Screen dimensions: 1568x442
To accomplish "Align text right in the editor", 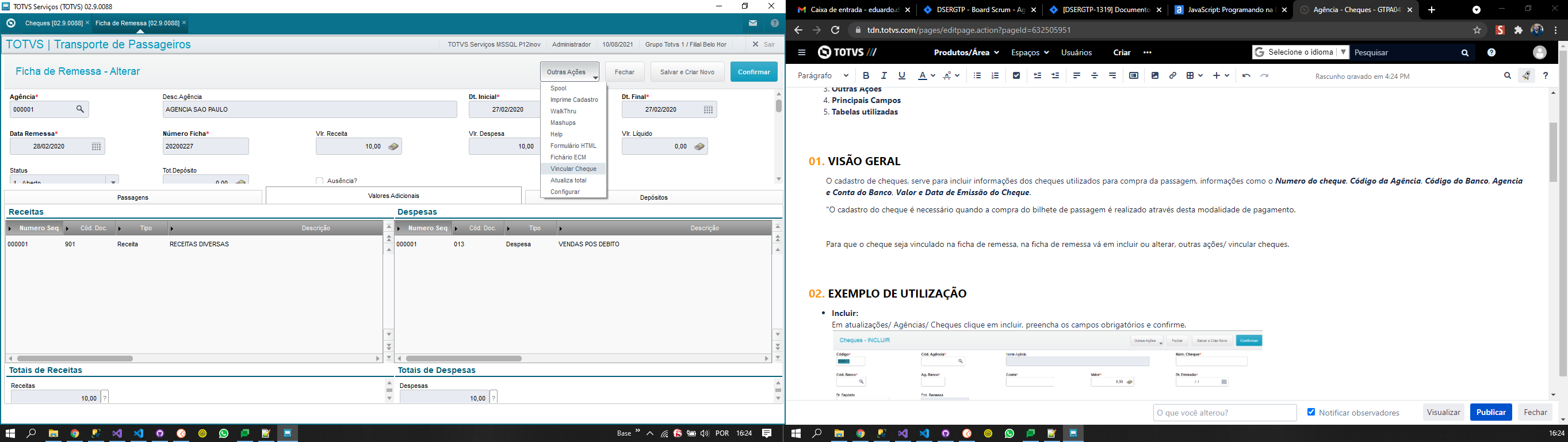I will (1112, 75).
